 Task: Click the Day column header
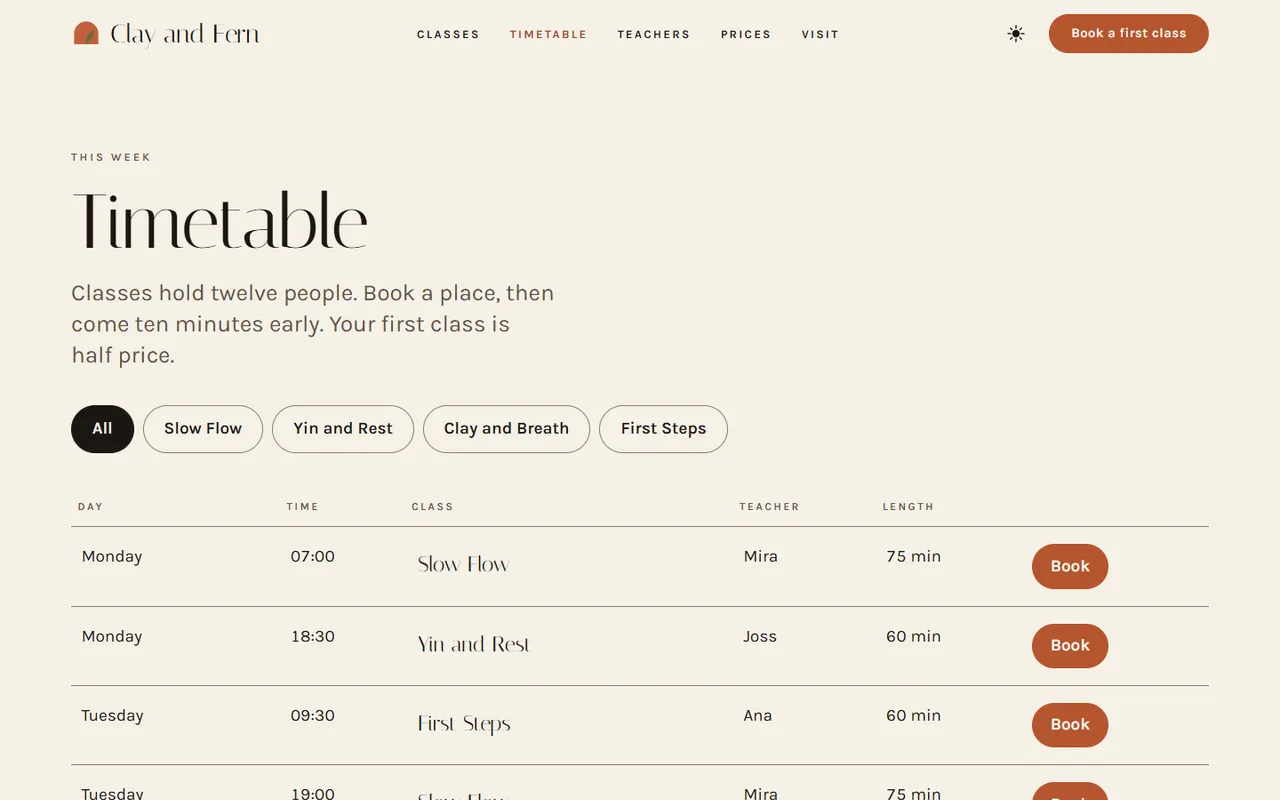(90, 507)
